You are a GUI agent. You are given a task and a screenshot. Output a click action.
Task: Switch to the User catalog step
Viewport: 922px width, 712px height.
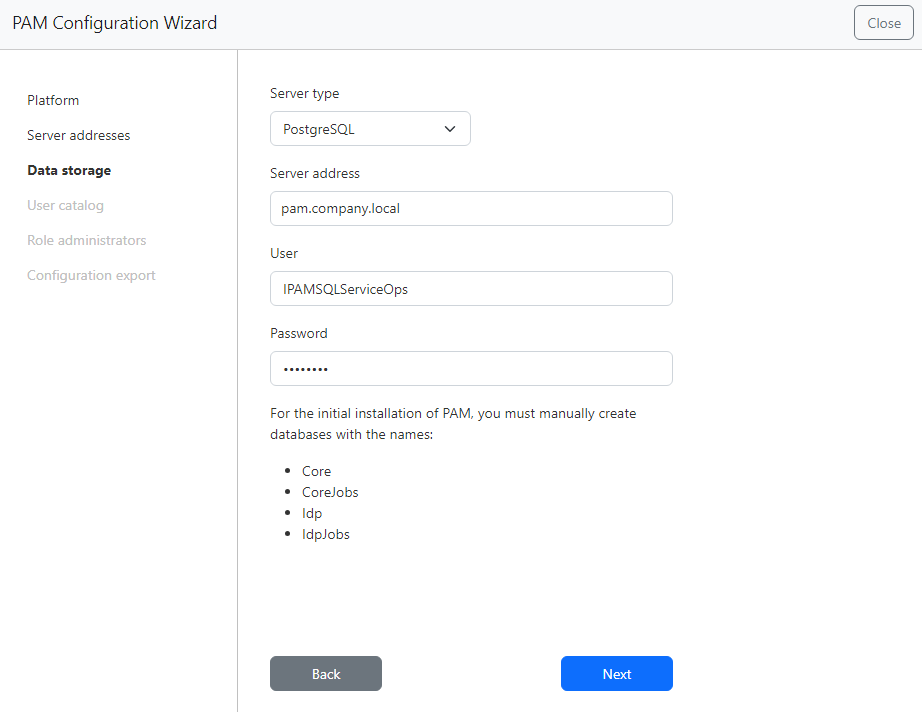pos(65,205)
